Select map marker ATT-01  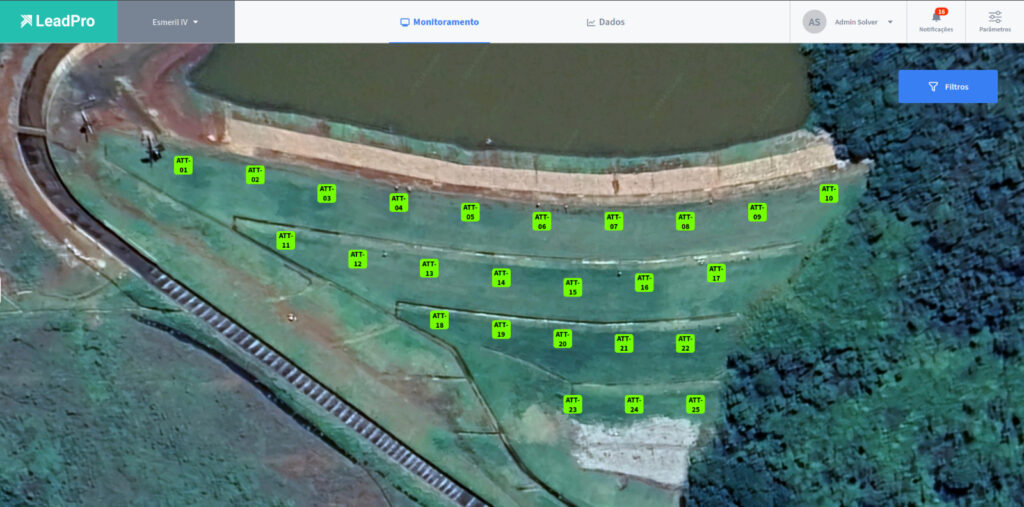click(183, 165)
